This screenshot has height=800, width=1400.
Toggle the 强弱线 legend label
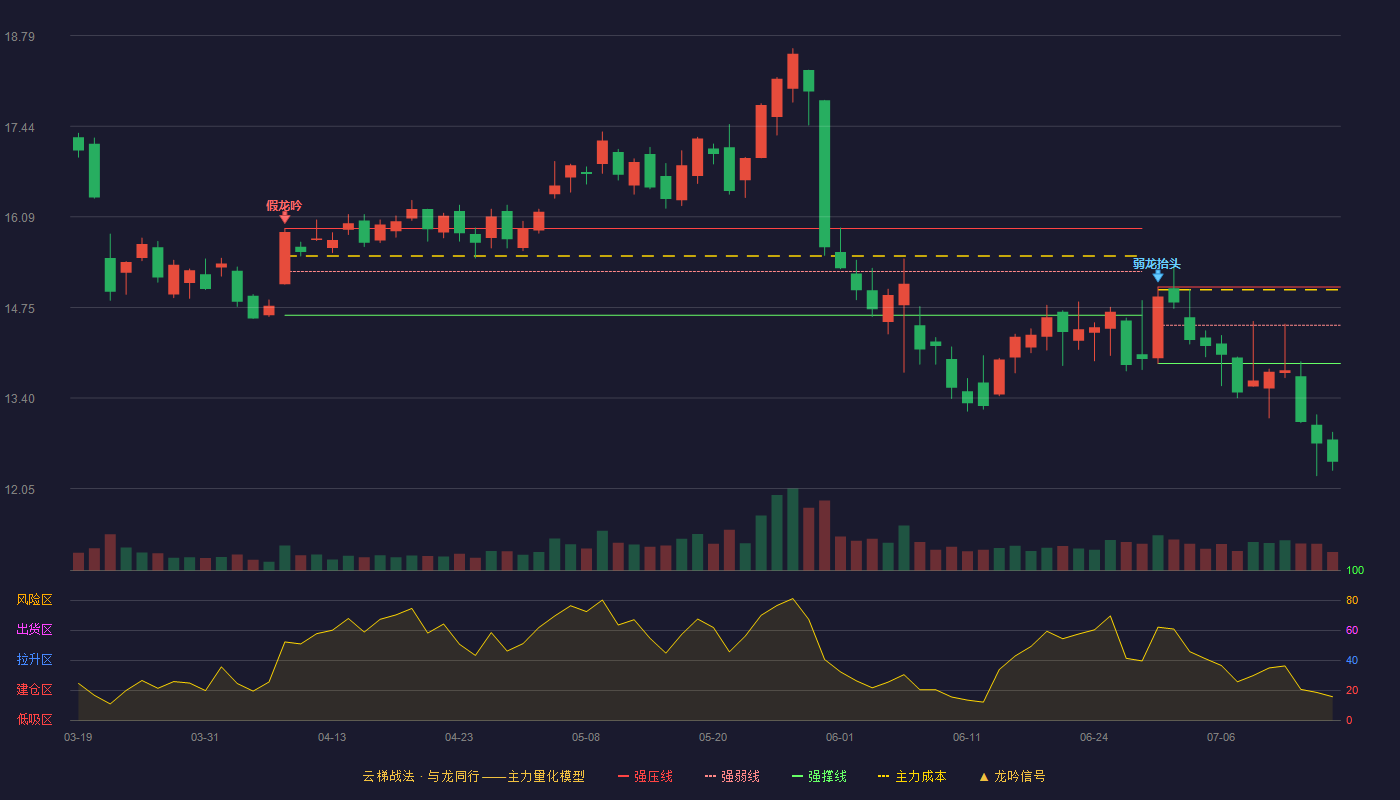click(x=740, y=777)
